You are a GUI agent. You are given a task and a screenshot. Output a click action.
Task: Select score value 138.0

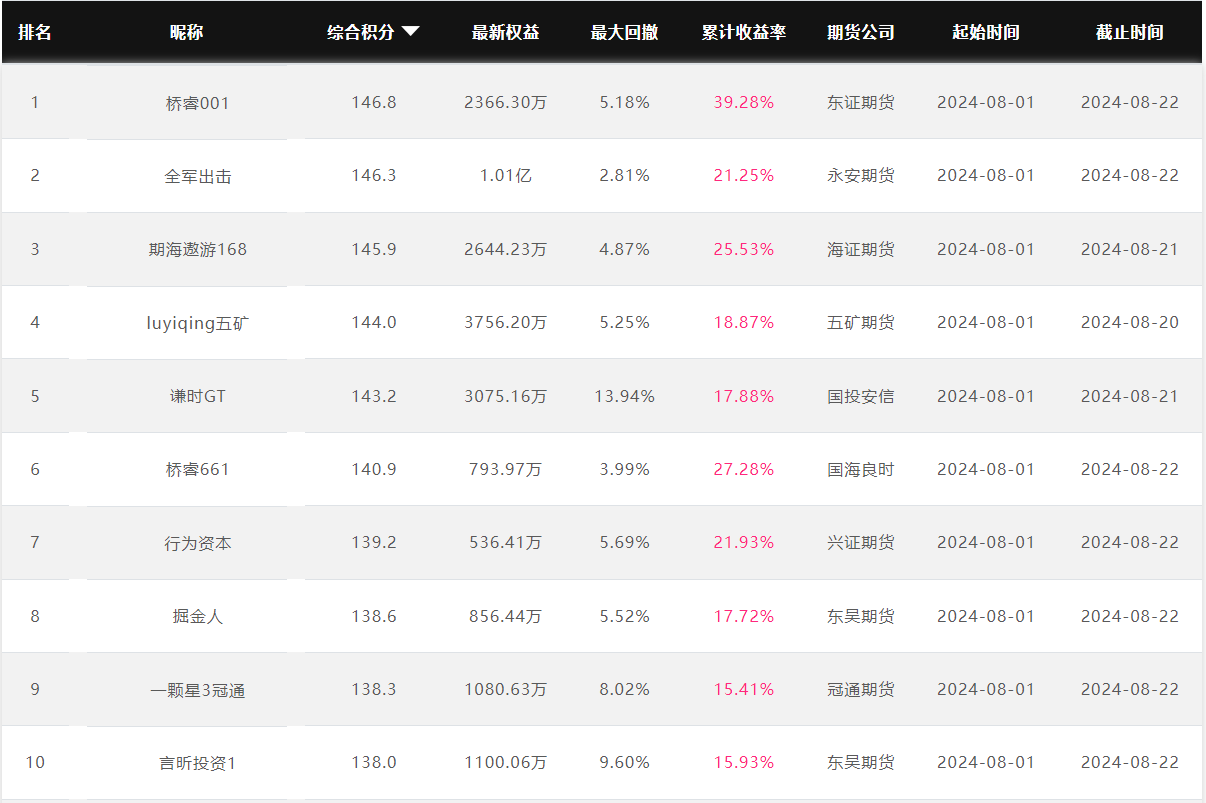pos(374,762)
